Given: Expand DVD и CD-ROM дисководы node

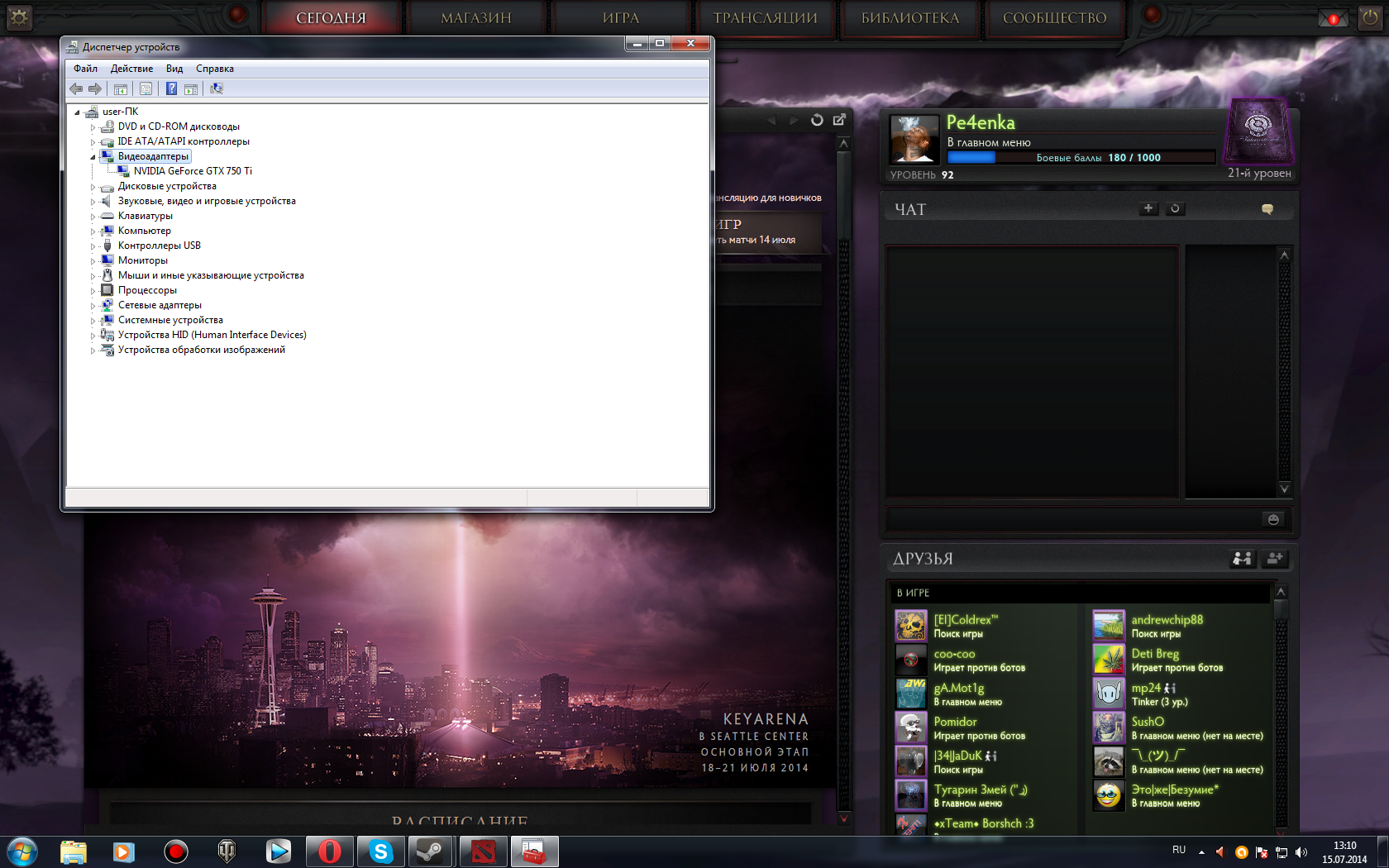Looking at the screenshot, I should click(93, 127).
